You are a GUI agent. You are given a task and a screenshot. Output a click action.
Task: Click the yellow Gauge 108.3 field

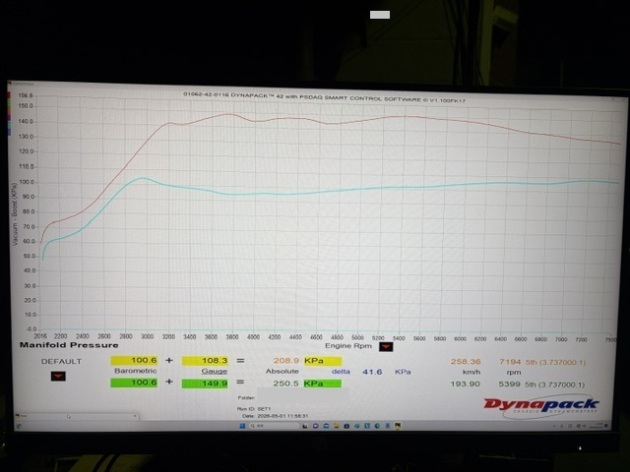tap(205, 361)
